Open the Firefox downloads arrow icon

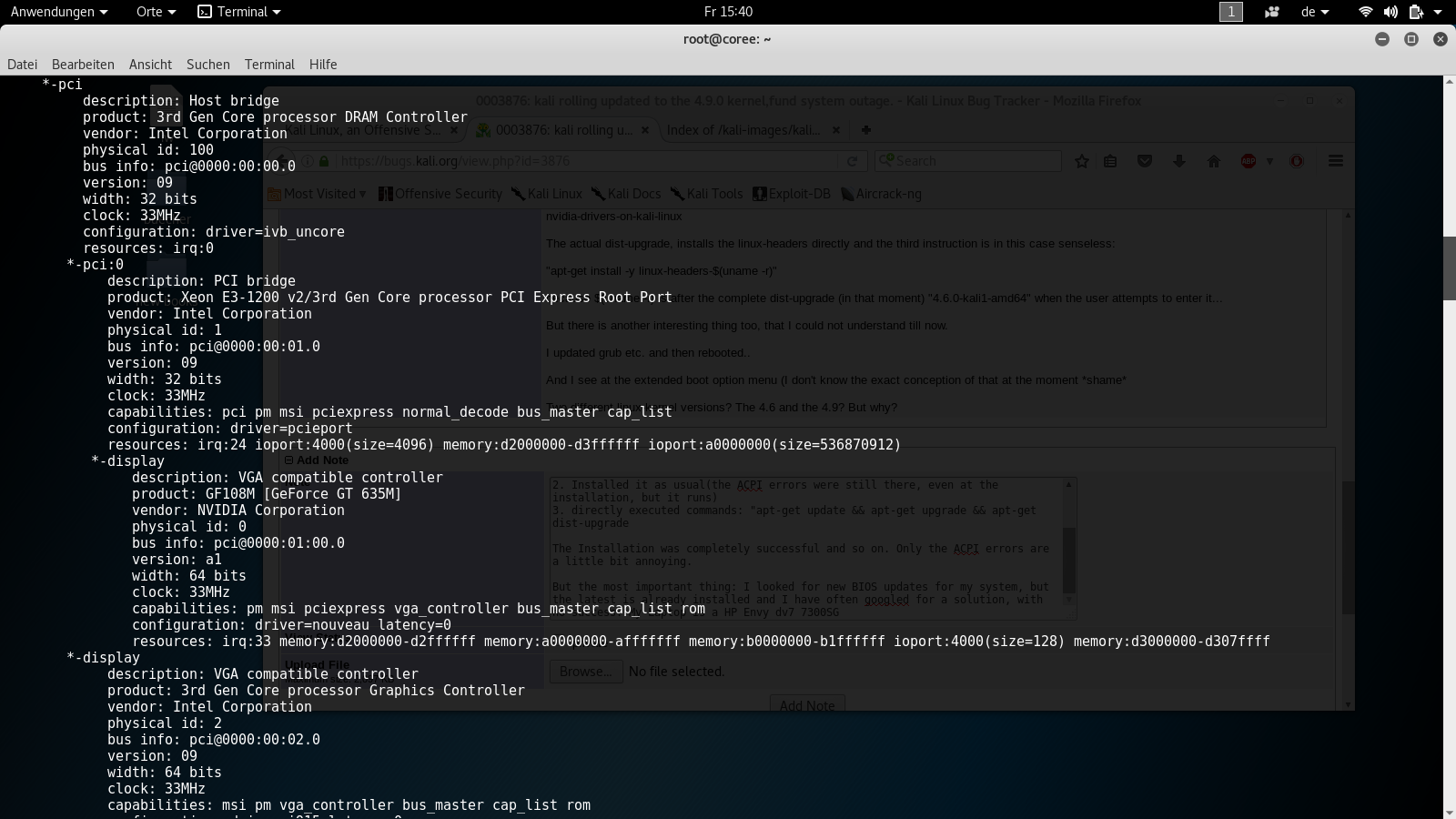click(x=1179, y=161)
